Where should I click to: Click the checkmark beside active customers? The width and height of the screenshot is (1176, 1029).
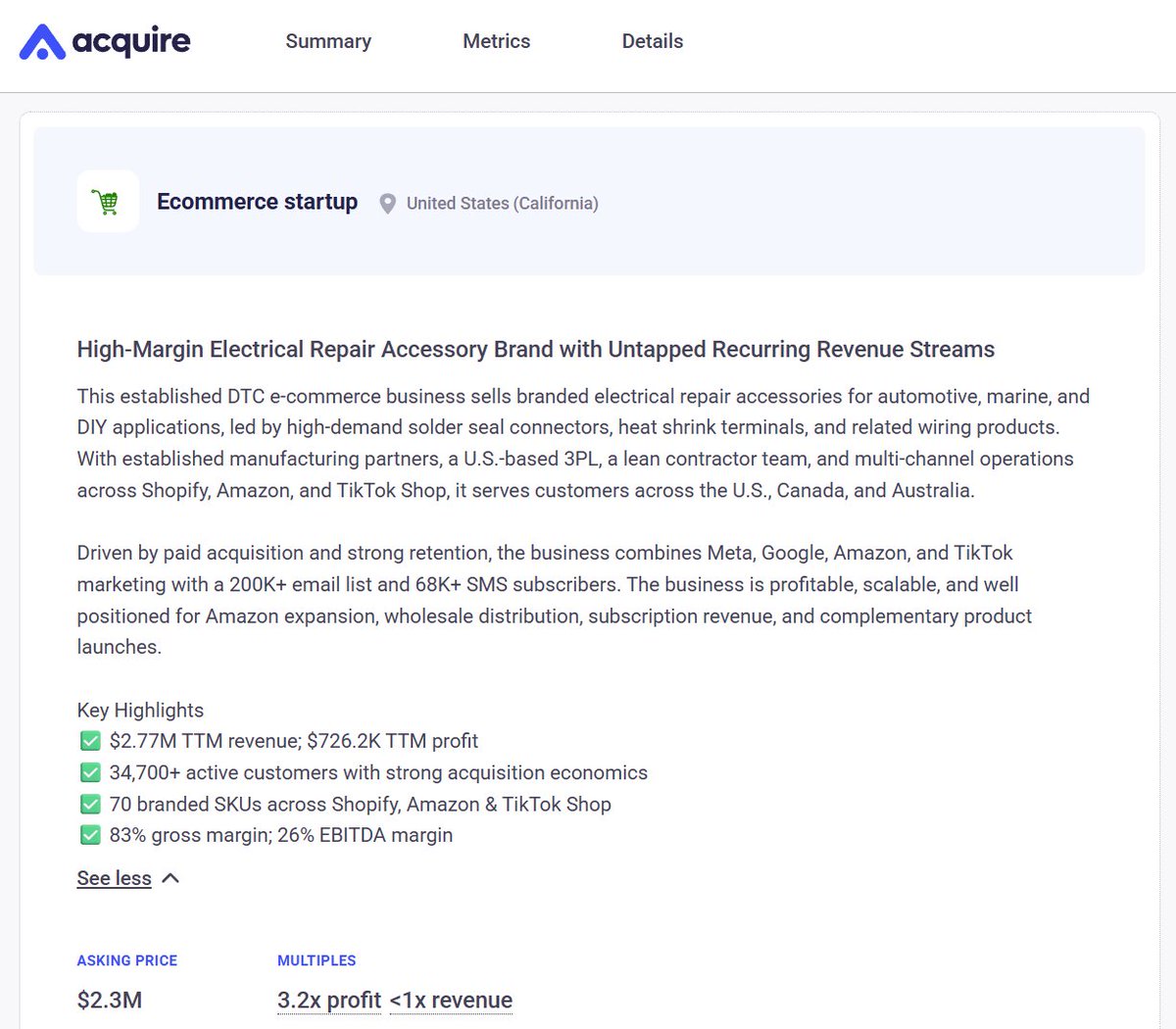(90, 772)
